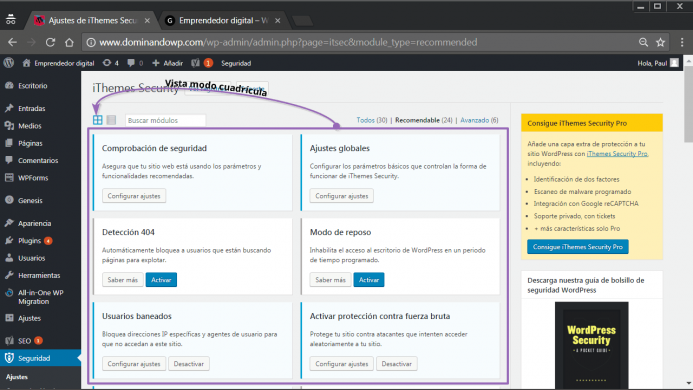Image resolution: width=693 pixels, height=390 pixels.
Task: Click the Ajustes globales card title
Action: (x=339, y=148)
